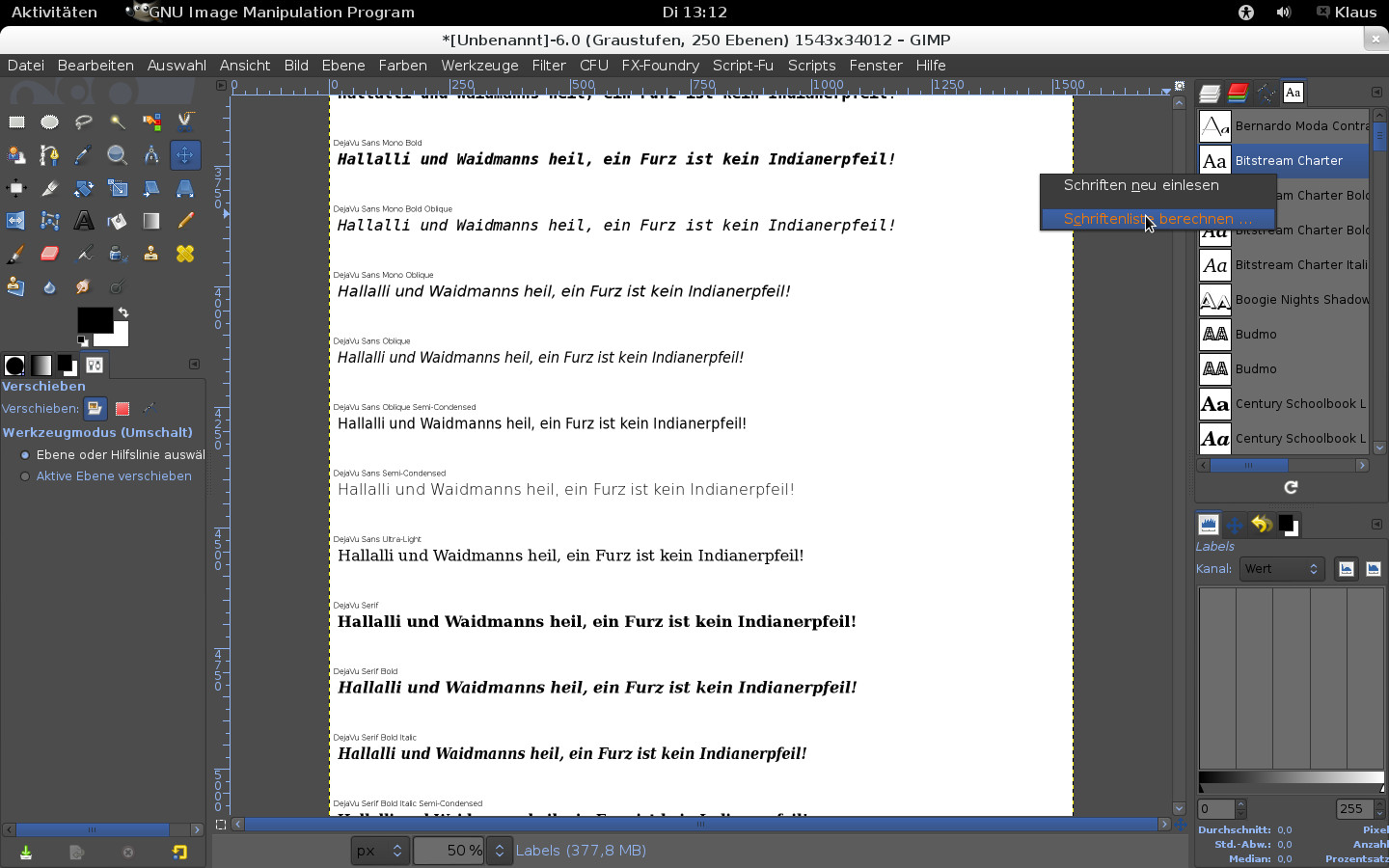Select the Blend gradient tool
Viewport: 1389px width, 868px height.
151,221
